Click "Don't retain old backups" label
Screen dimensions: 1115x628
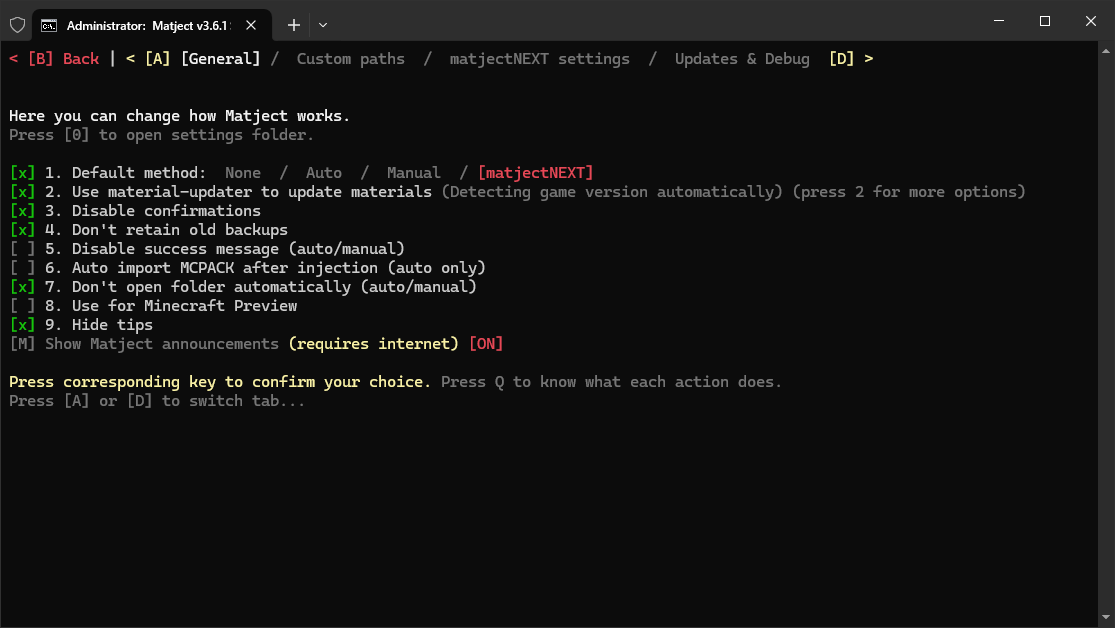180,230
